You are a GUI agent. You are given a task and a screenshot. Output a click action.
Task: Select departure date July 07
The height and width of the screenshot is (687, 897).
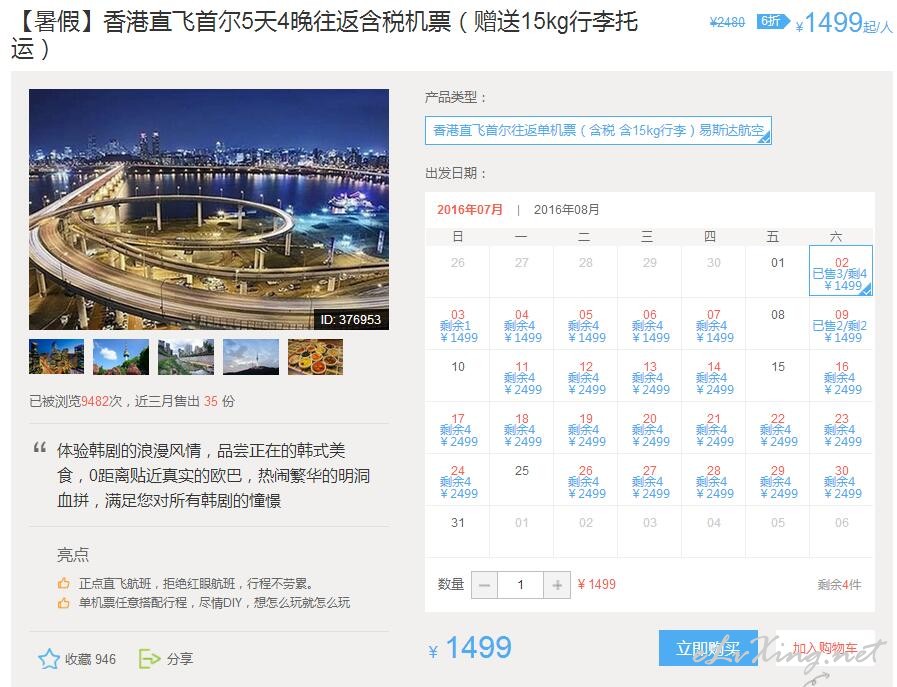pos(714,324)
